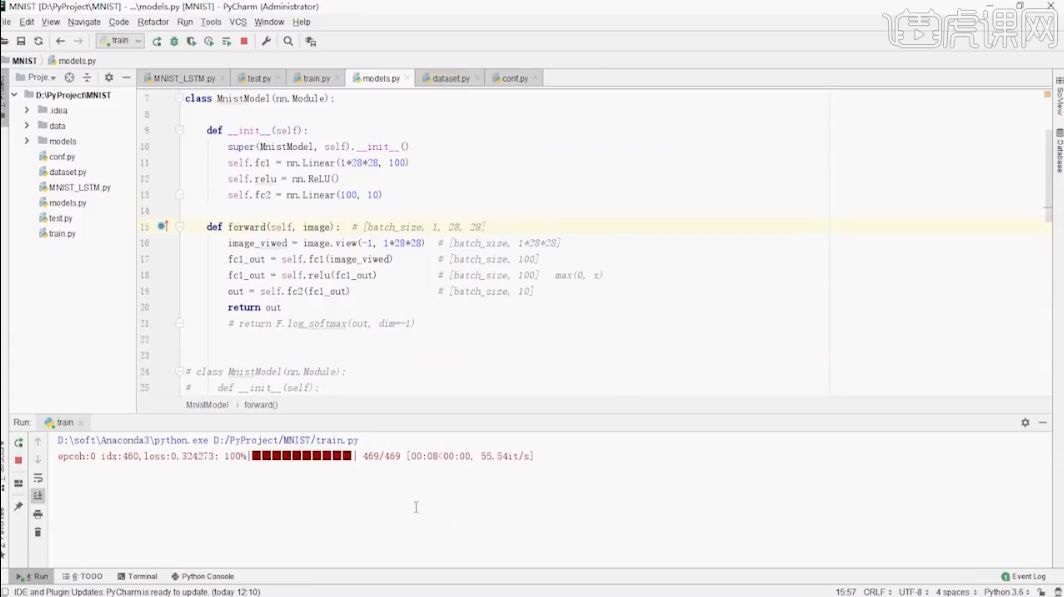Open the Refactor menu
1064x597 pixels.
click(153, 22)
